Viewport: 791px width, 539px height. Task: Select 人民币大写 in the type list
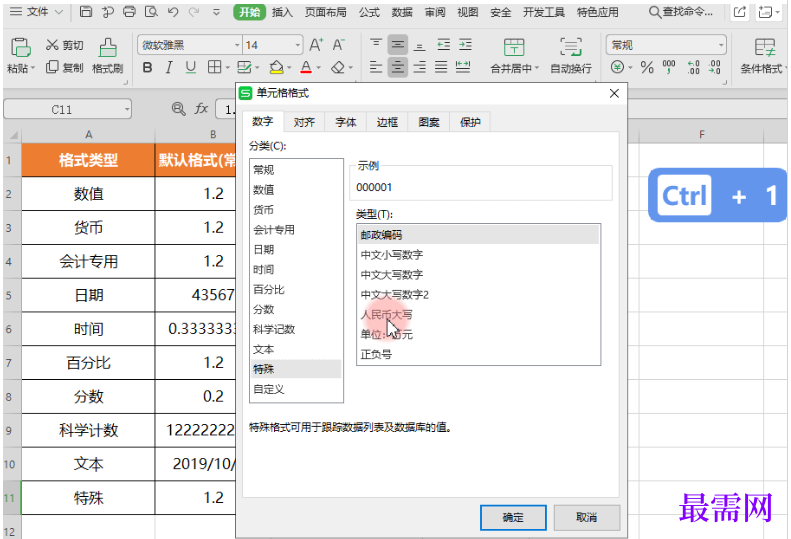[x=386, y=314]
